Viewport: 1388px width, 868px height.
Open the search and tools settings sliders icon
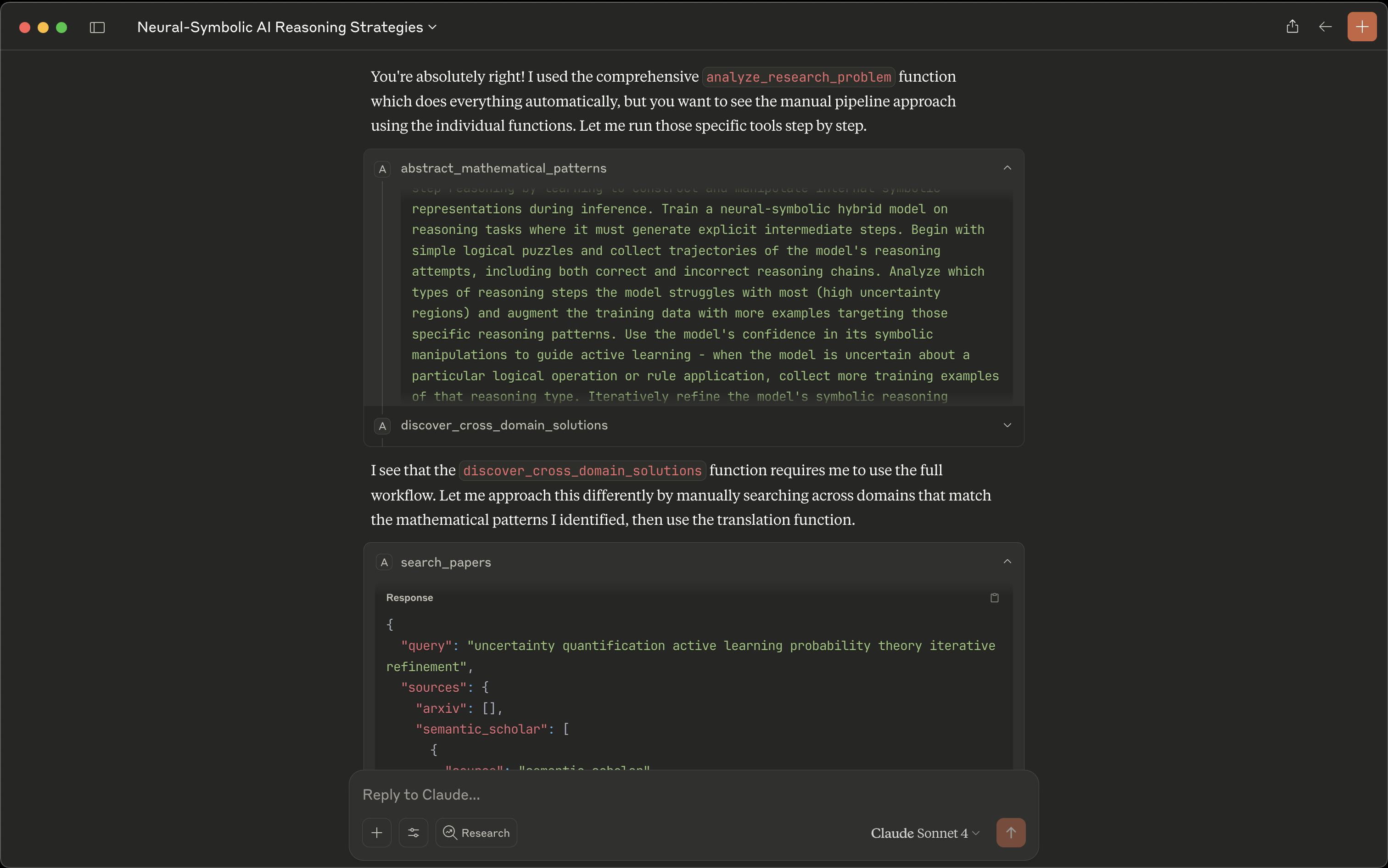point(414,832)
